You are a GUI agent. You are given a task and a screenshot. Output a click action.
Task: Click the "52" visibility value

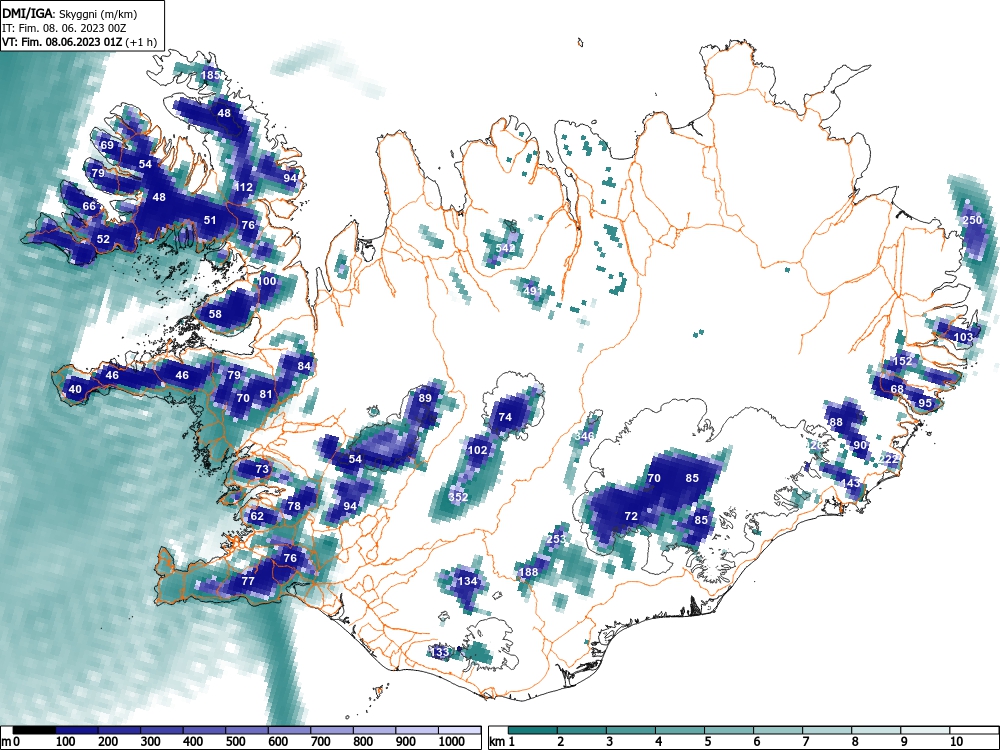point(103,240)
